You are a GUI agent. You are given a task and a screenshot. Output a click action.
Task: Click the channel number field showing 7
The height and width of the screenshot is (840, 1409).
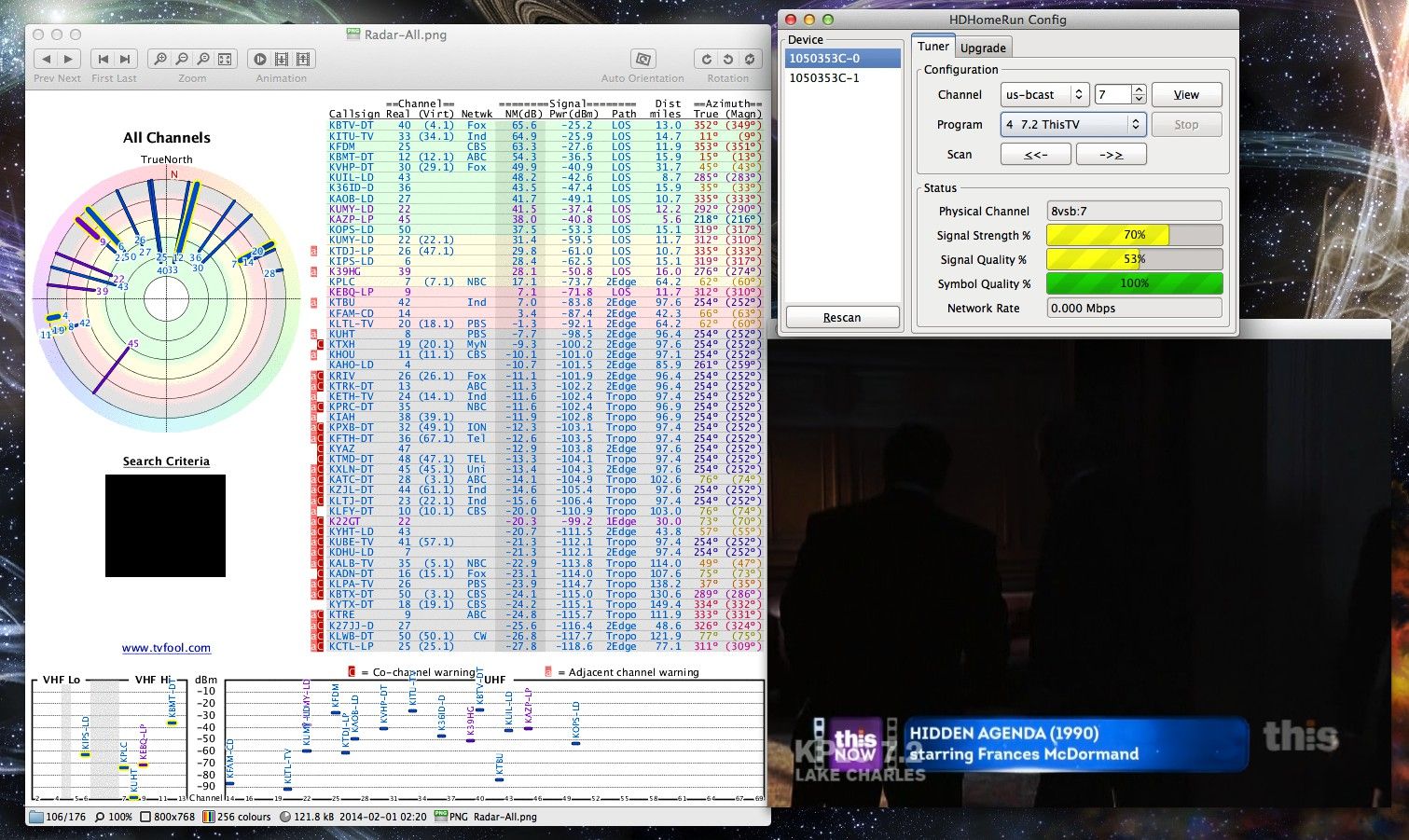click(x=1112, y=94)
